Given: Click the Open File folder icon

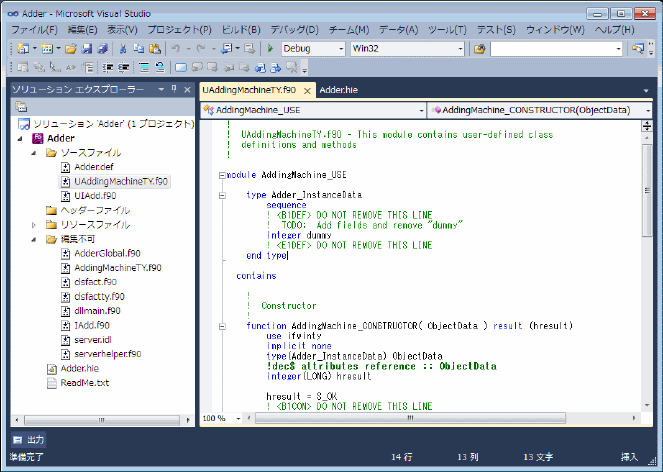Looking at the screenshot, I should point(71,48).
